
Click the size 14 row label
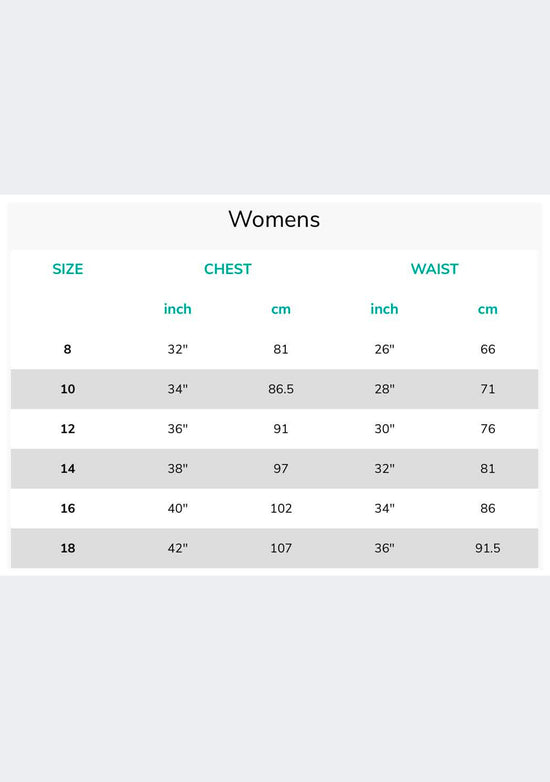(x=68, y=469)
